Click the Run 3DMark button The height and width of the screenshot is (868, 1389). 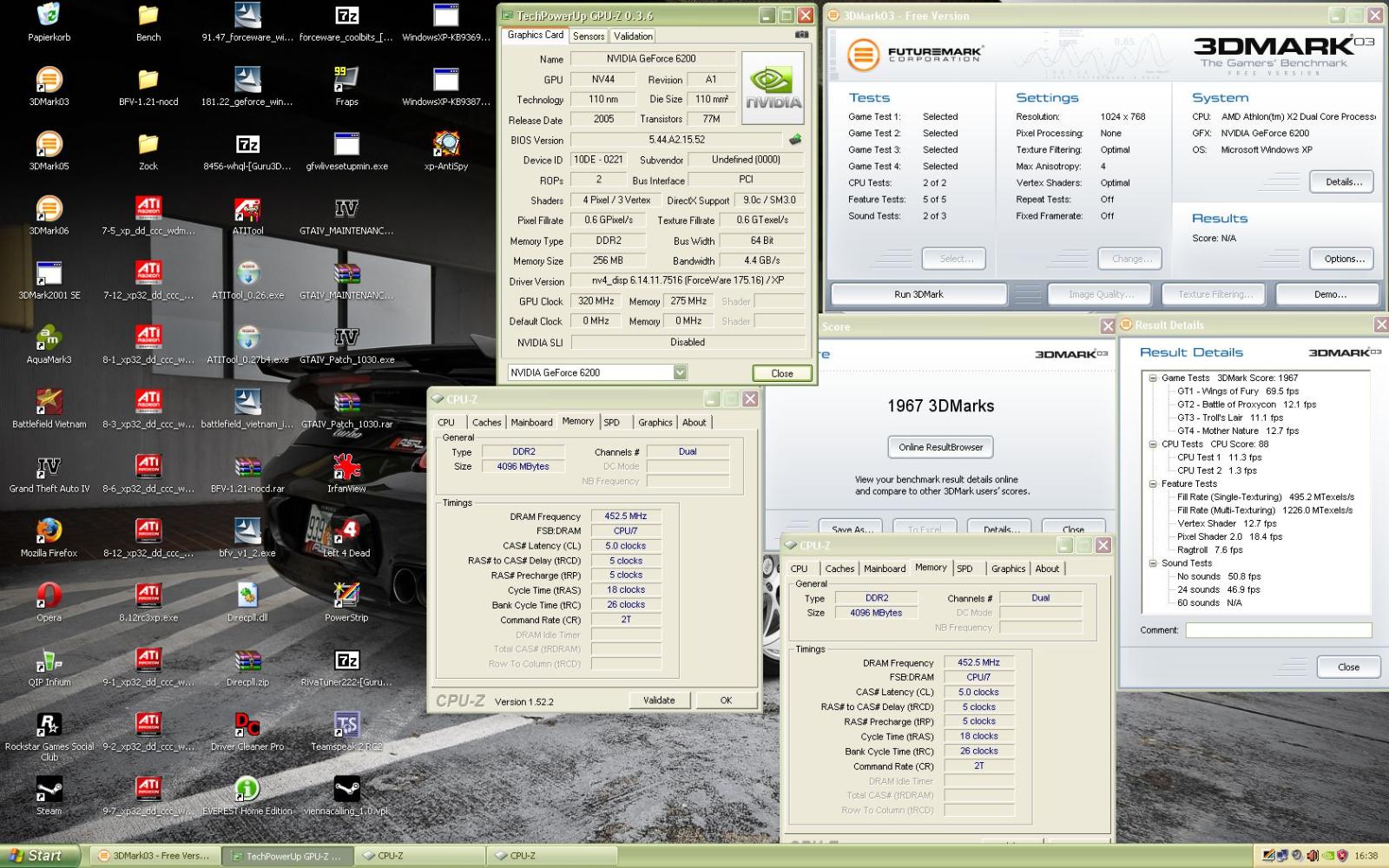click(x=918, y=294)
